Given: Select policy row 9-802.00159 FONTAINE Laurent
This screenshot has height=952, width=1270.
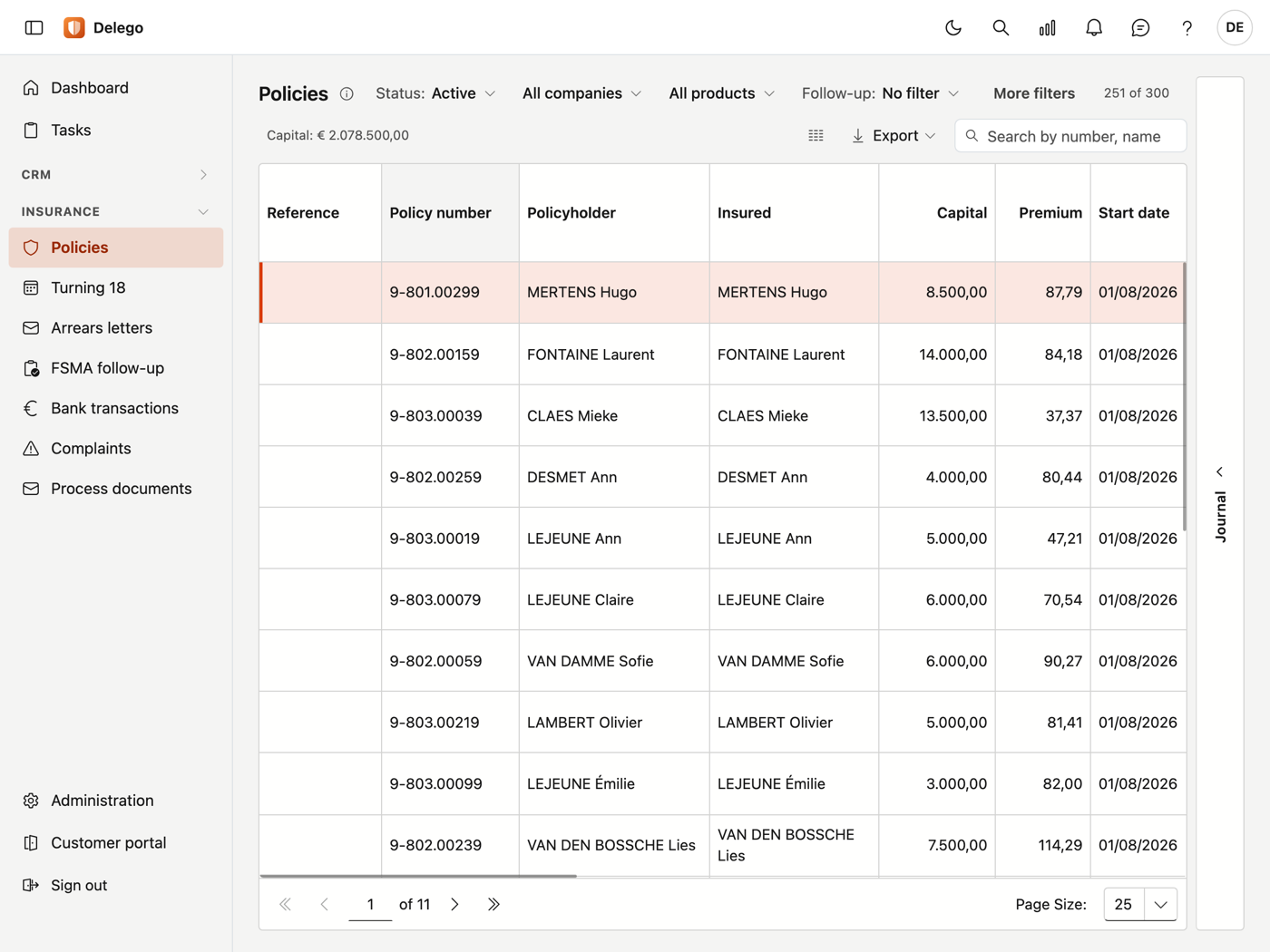Looking at the screenshot, I should [722, 355].
